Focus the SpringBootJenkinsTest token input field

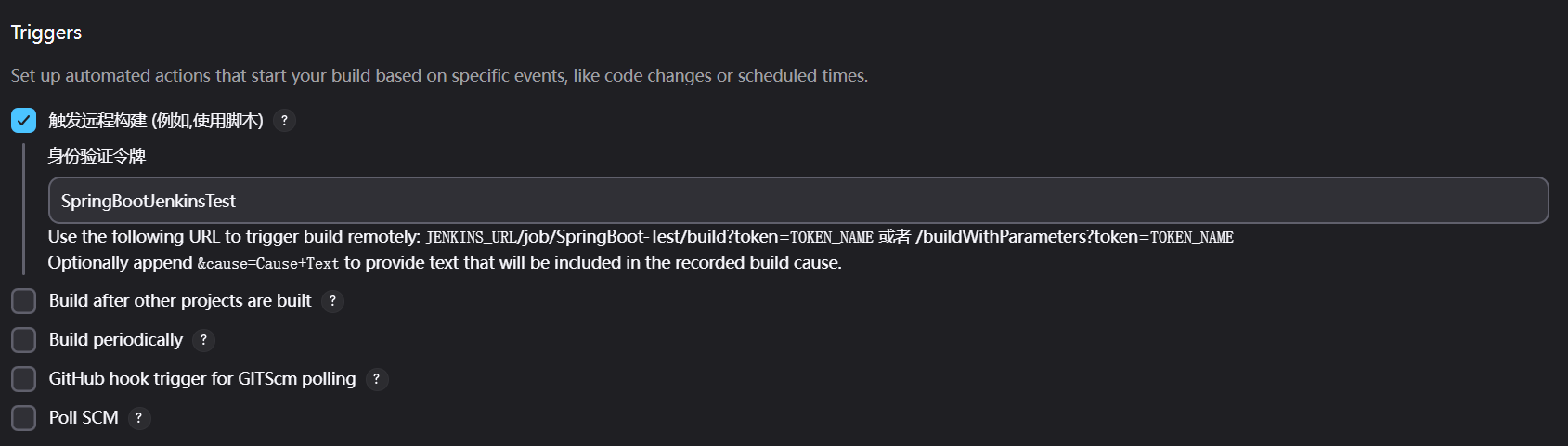coord(798,201)
